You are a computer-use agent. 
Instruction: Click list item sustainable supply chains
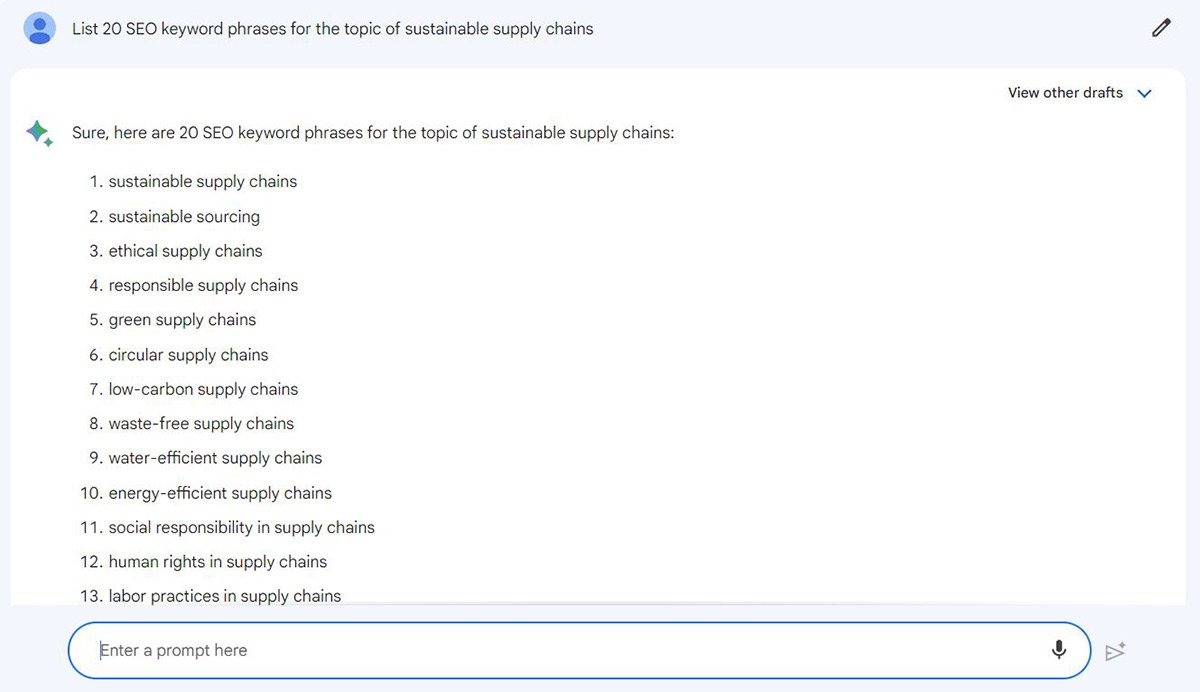coord(203,181)
